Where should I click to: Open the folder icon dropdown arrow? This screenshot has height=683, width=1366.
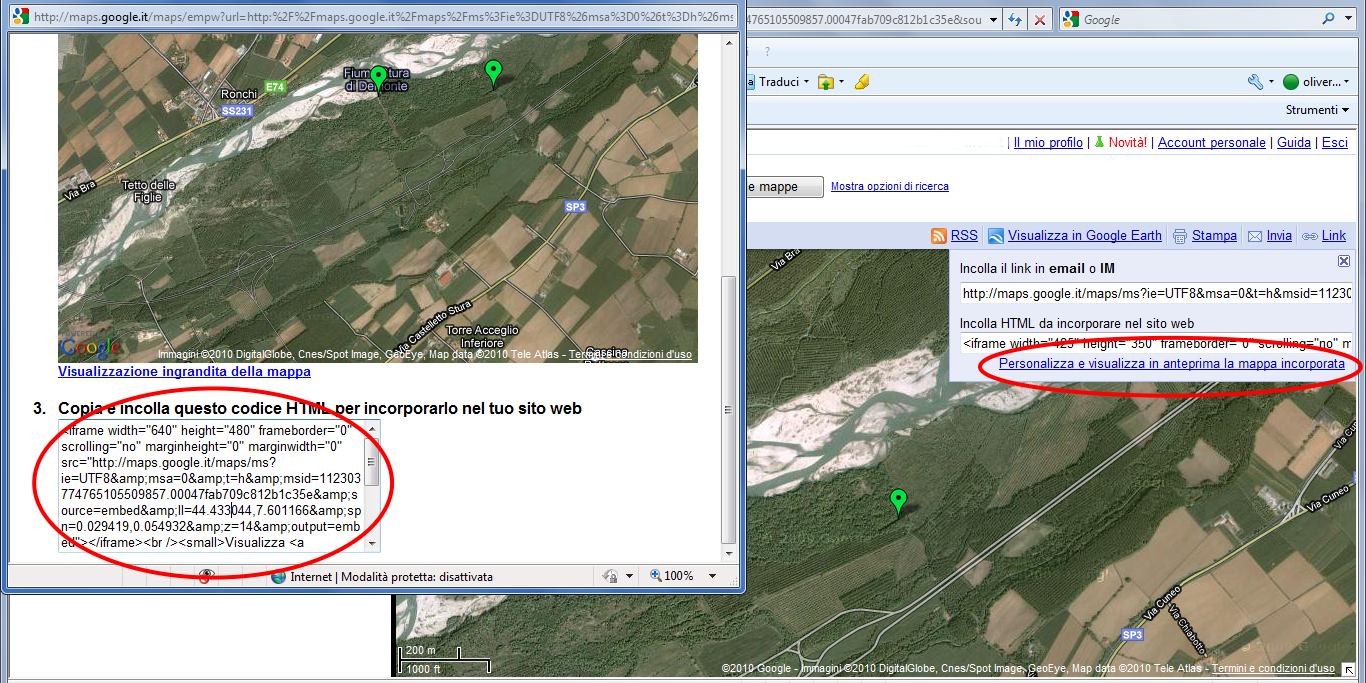click(841, 82)
